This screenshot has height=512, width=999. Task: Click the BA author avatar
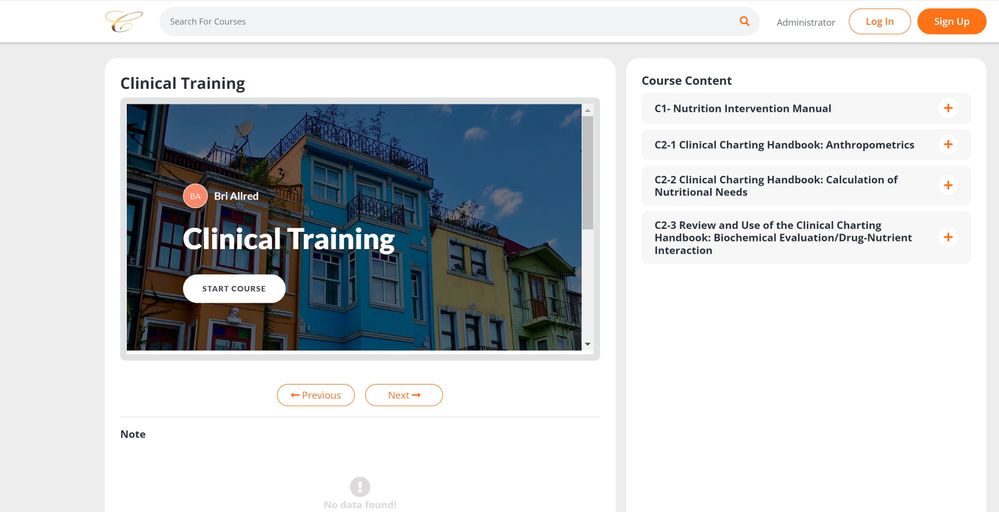point(195,196)
